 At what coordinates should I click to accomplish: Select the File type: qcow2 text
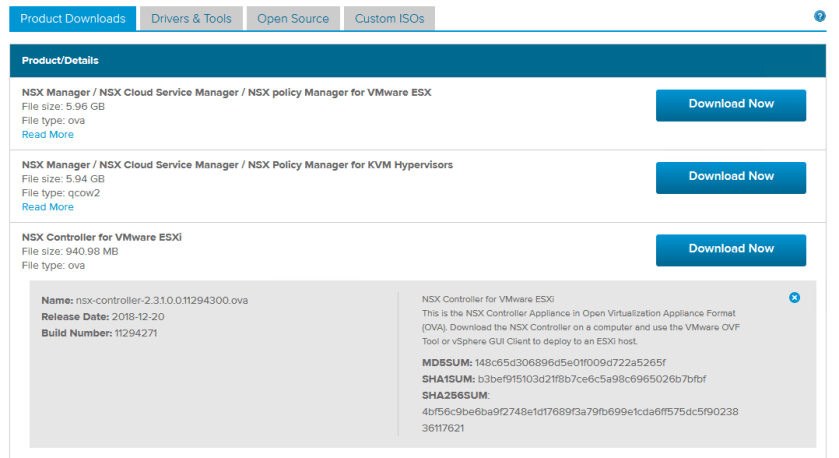(60, 193)
